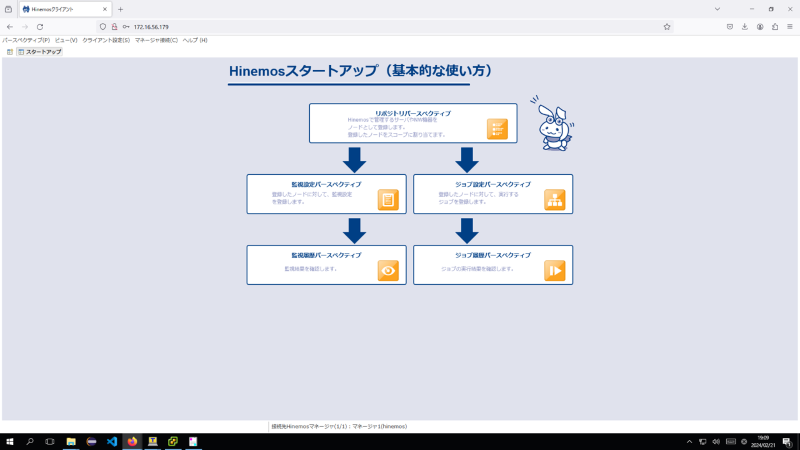Image resolution: width=800 pixels, height=450 pixels.
Task: Click the volume speaker tray icon
Action: (x=716, y=442)
